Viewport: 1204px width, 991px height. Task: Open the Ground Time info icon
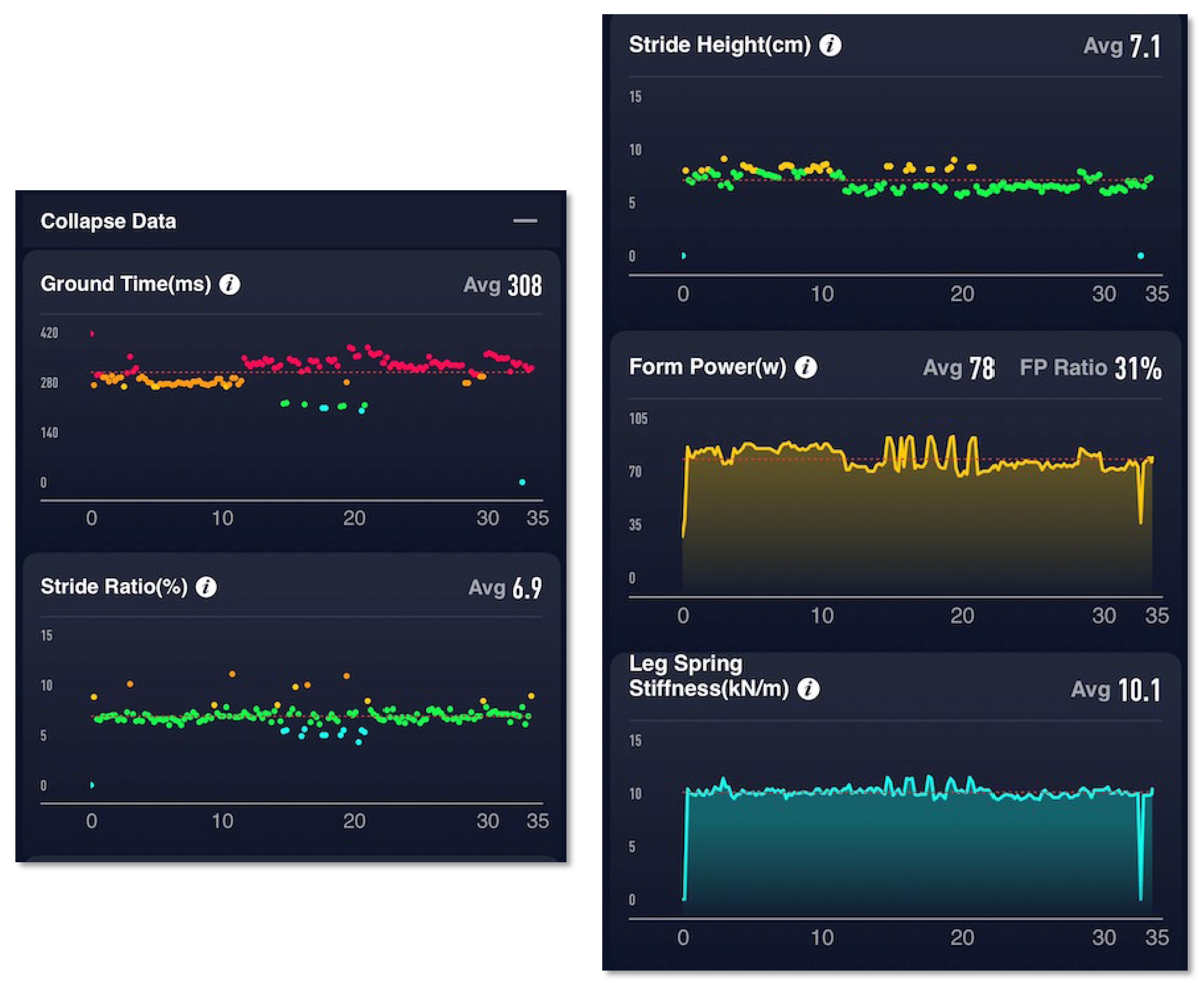[x=229, y=284]
